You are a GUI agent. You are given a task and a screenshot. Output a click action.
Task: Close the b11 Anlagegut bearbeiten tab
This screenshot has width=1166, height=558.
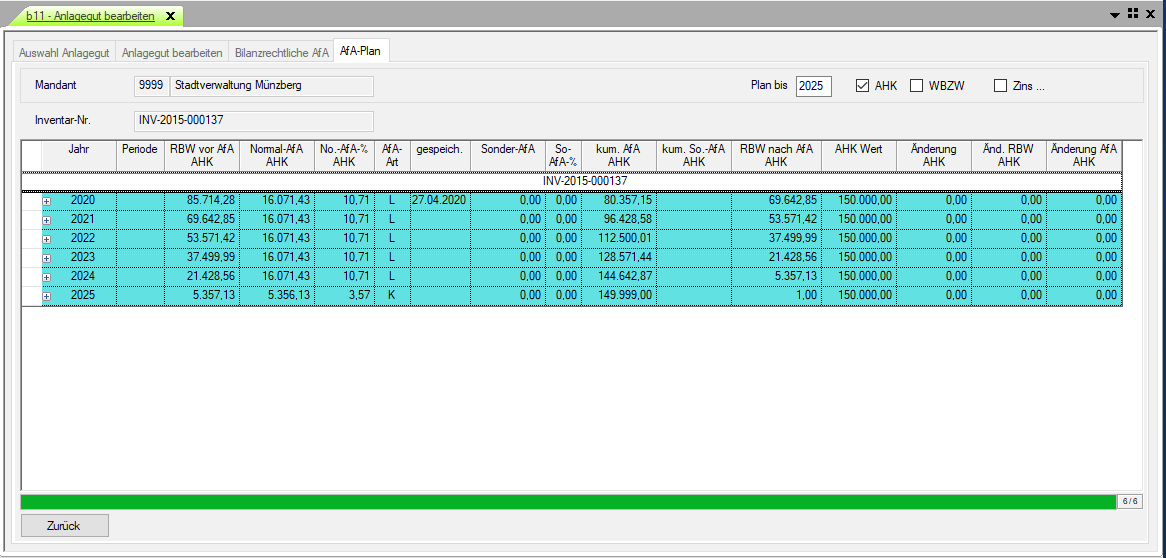tap(168, 16)
